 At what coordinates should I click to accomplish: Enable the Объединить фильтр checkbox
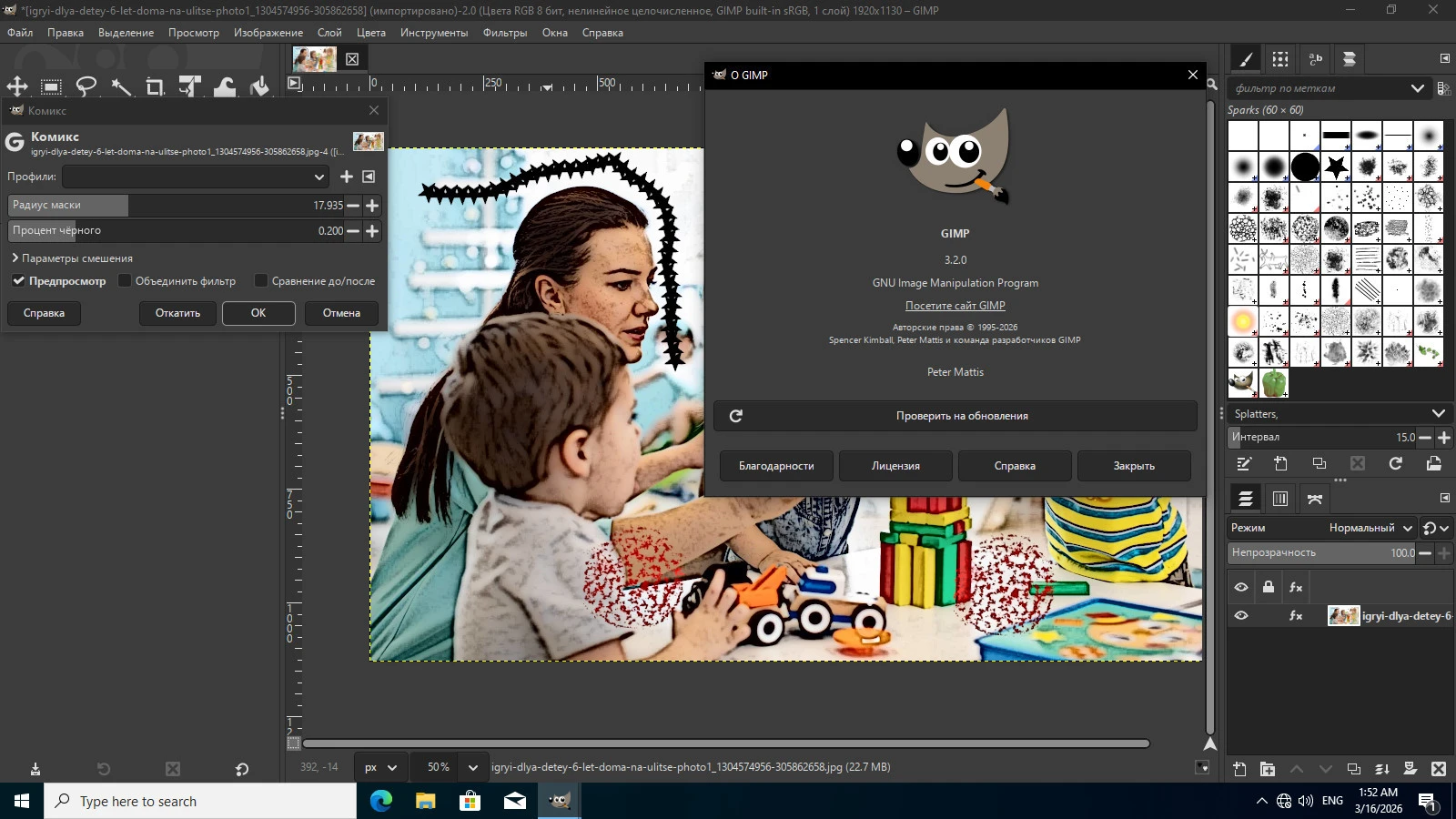point(126,281)
